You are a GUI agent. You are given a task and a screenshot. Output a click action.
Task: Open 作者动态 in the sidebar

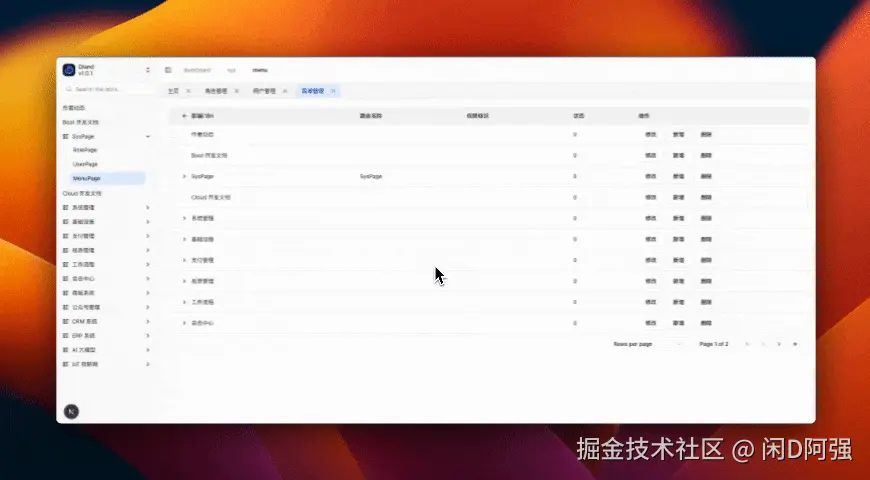coord(74,108)
